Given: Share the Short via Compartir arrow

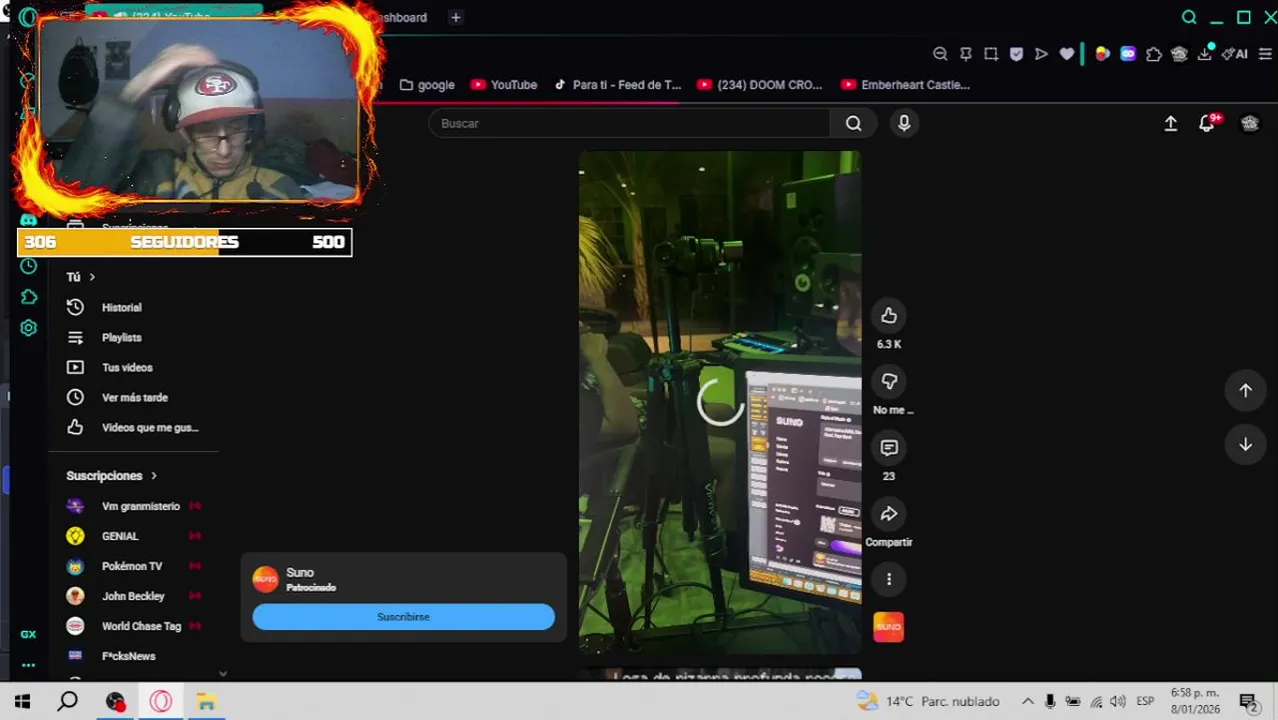Looking at the screenshot, I should coord(889,514).
